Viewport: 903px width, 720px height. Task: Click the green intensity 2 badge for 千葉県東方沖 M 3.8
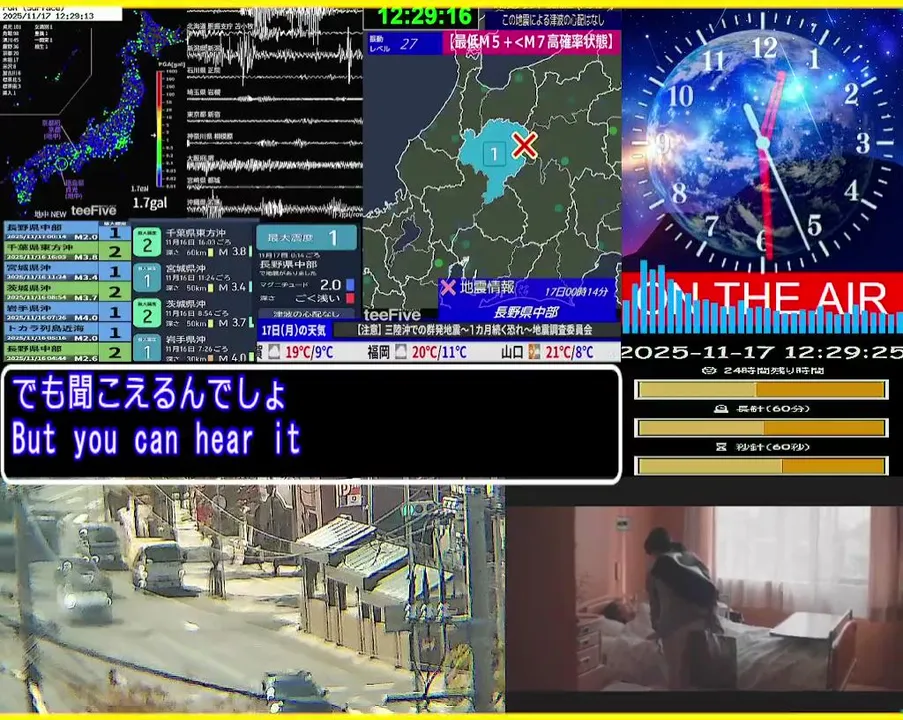point(147,242)
